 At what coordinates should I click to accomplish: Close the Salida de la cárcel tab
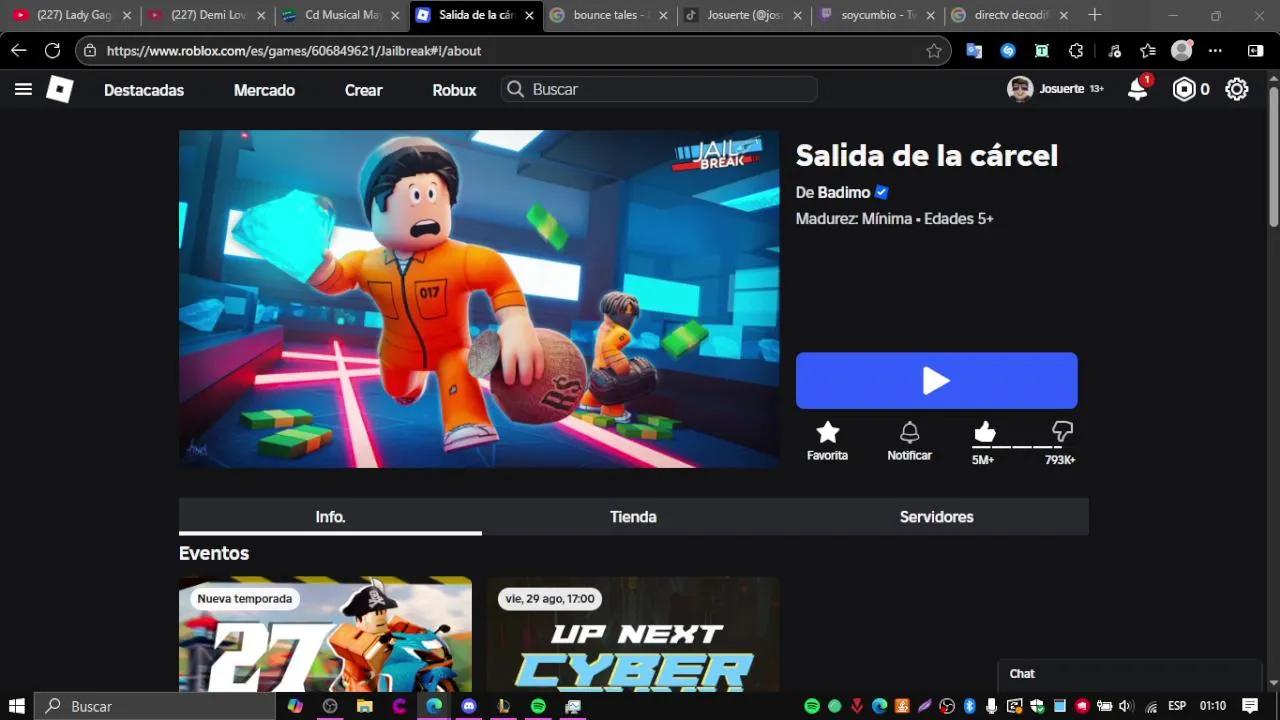click(x=529, y=15)
